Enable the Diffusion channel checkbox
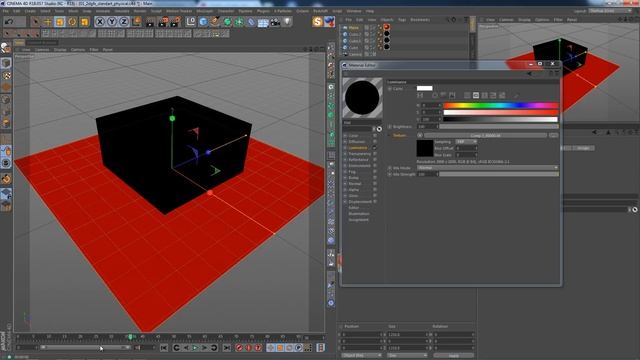640x360 pixels. click(x=375, y=142)
